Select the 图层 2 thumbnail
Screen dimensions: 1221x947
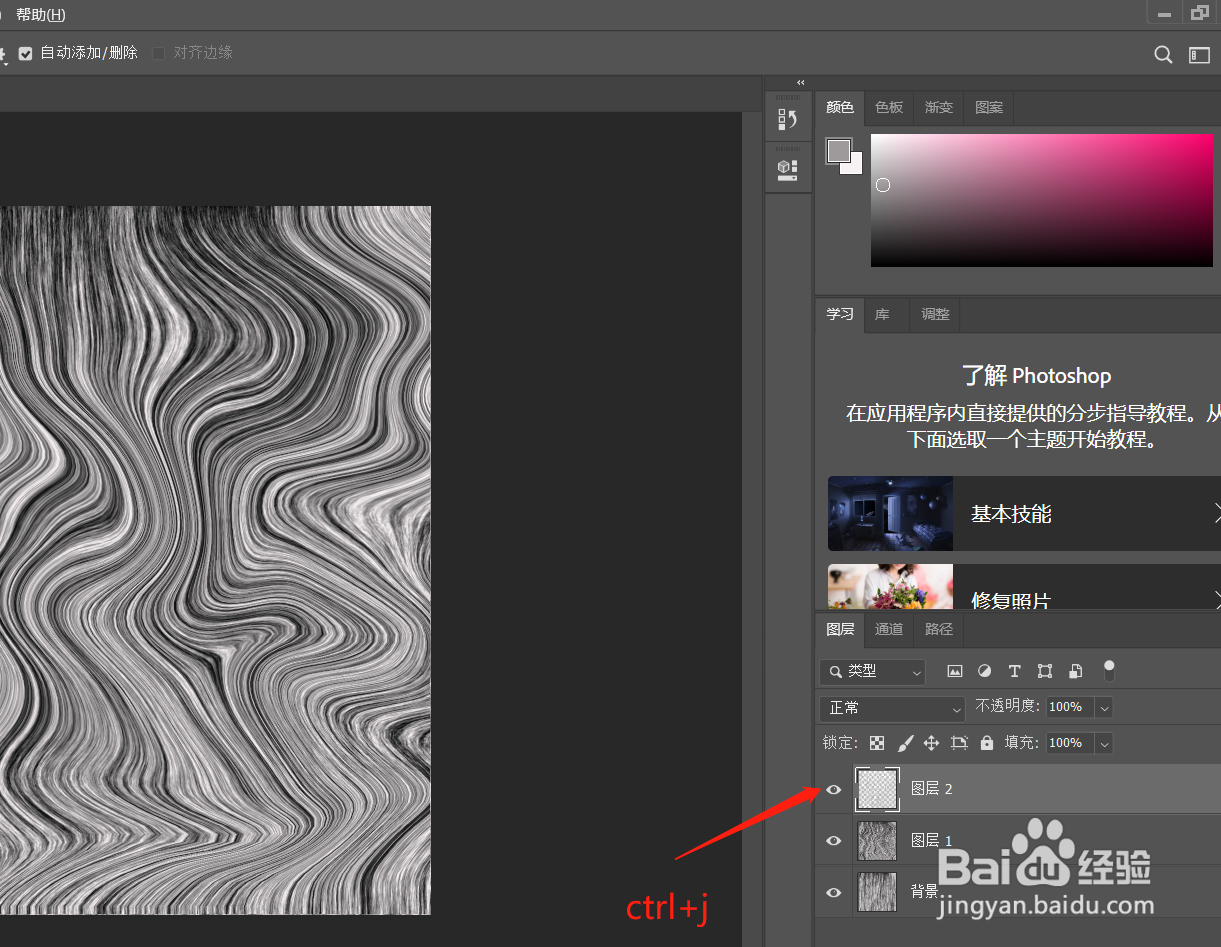click(x=877, y=789)
